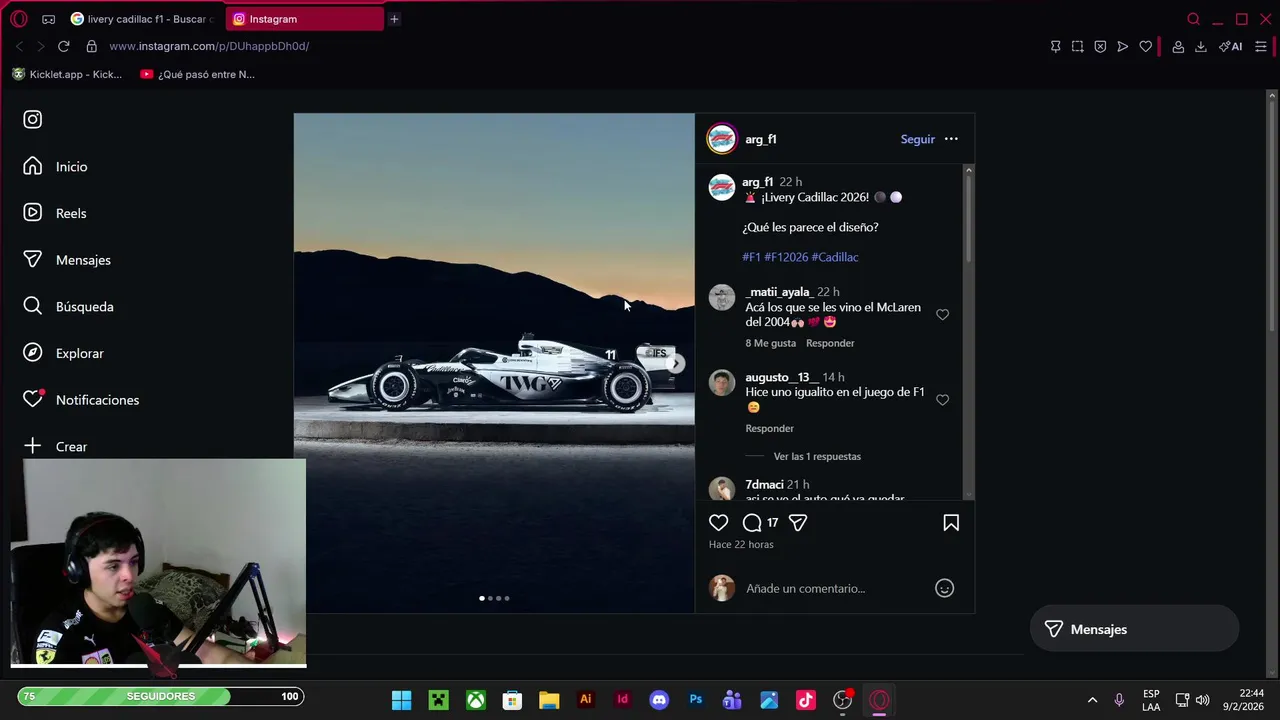Like the post with the heart icon

[718, 523]
